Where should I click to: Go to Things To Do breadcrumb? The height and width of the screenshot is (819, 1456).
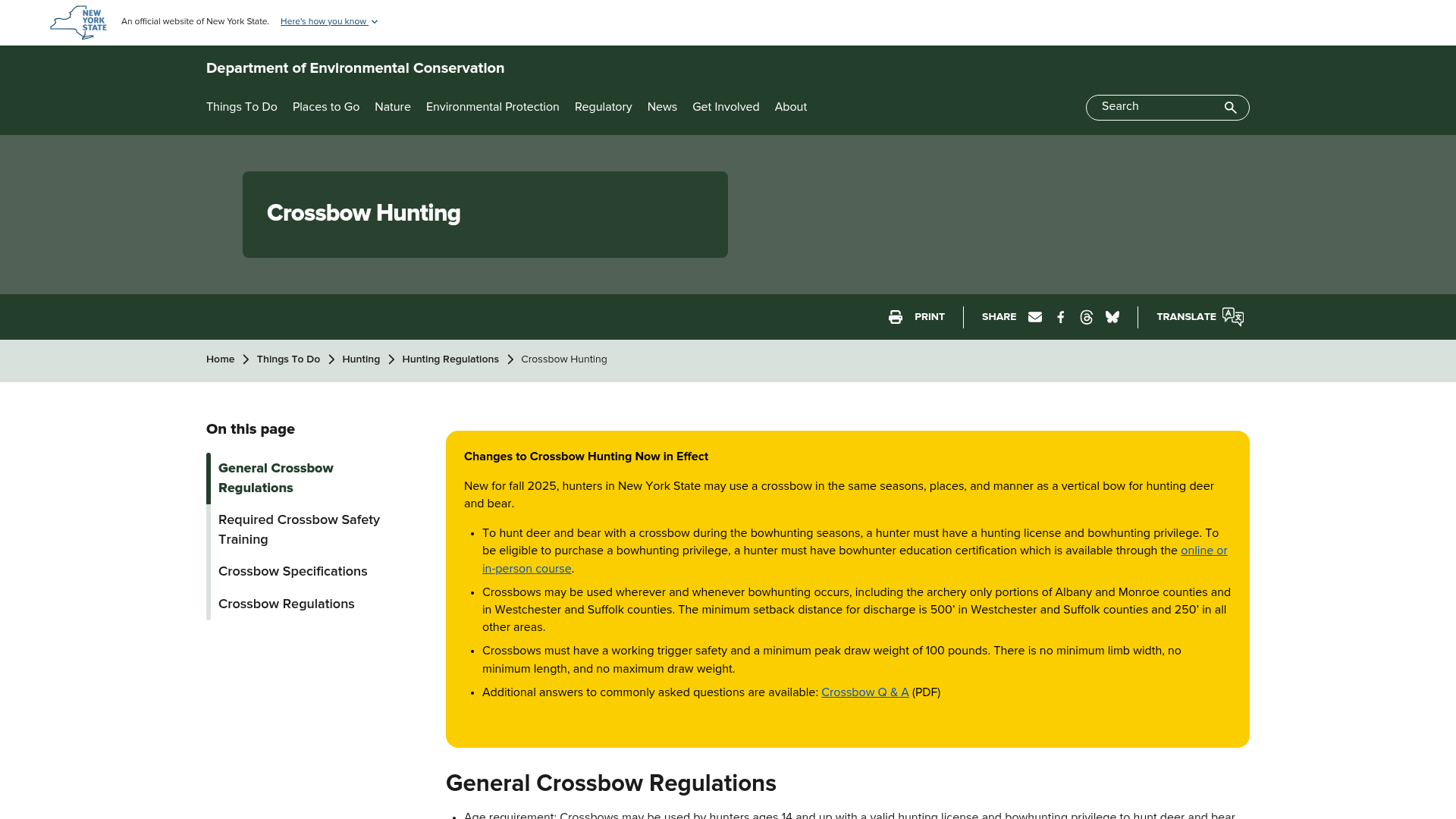pos(288,359)
